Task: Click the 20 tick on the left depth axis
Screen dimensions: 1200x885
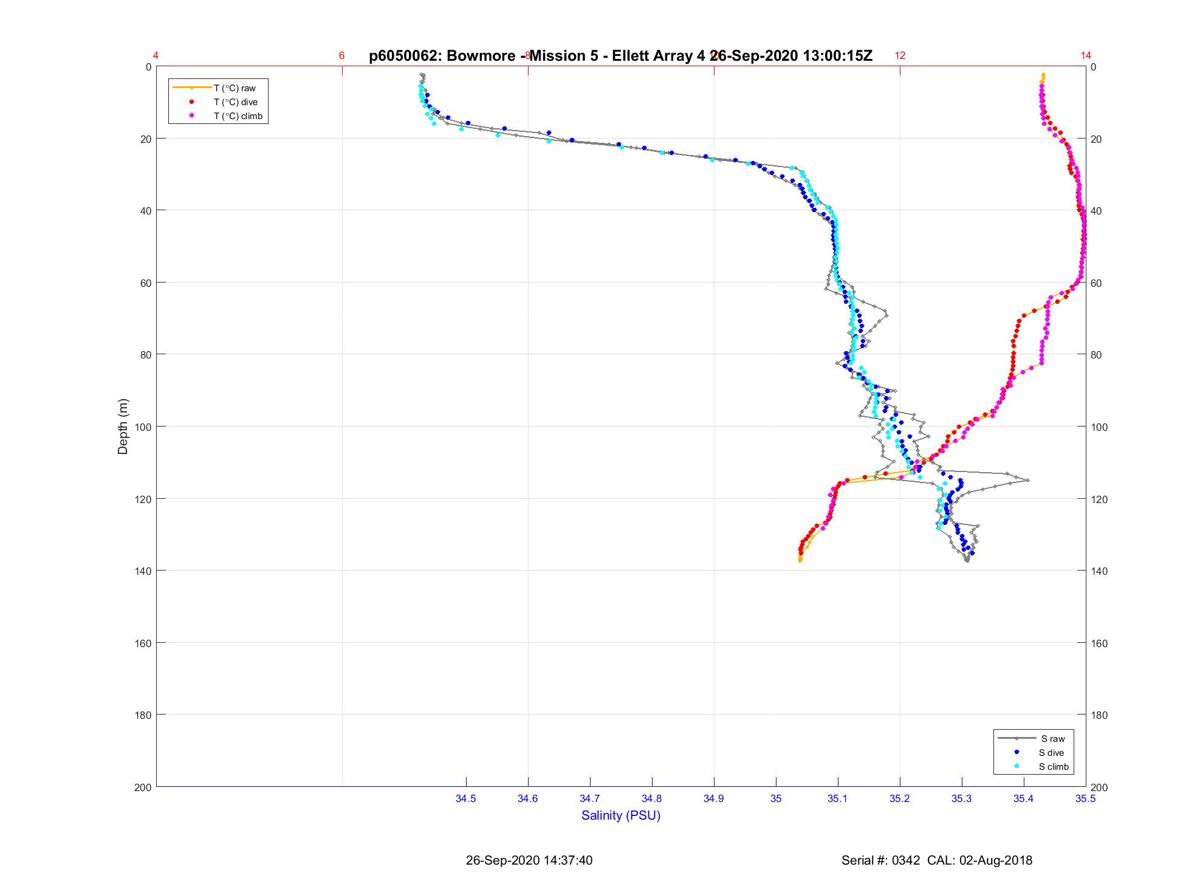Action: [145, 139]
